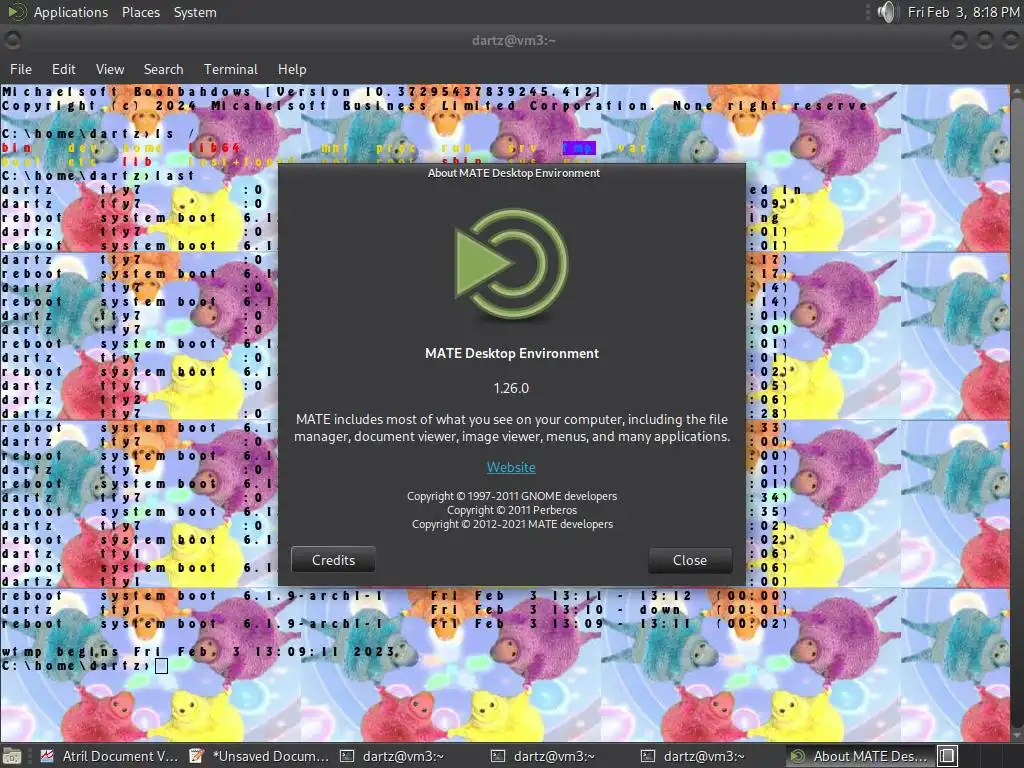This screenshot has height=768, width=1024.
Task: Click the highlighted tmp directory in terminal listing
Action: [579, 148]
